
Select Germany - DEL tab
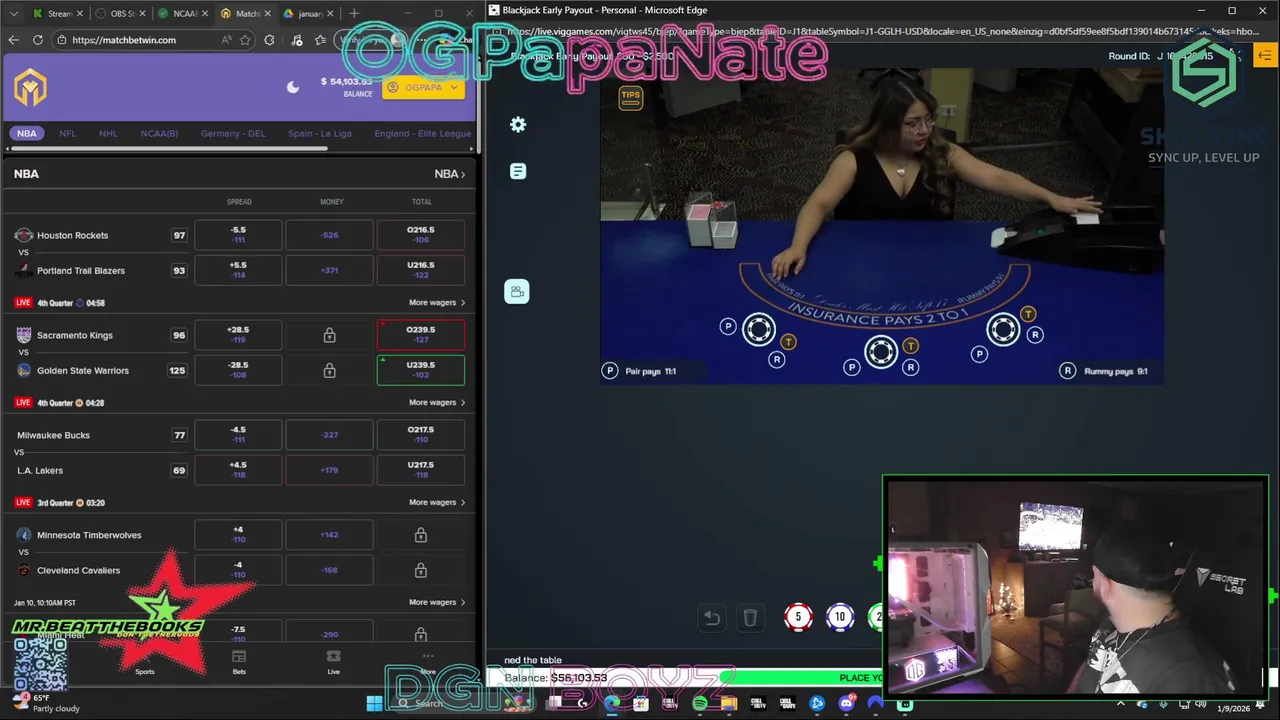(233, 133)
